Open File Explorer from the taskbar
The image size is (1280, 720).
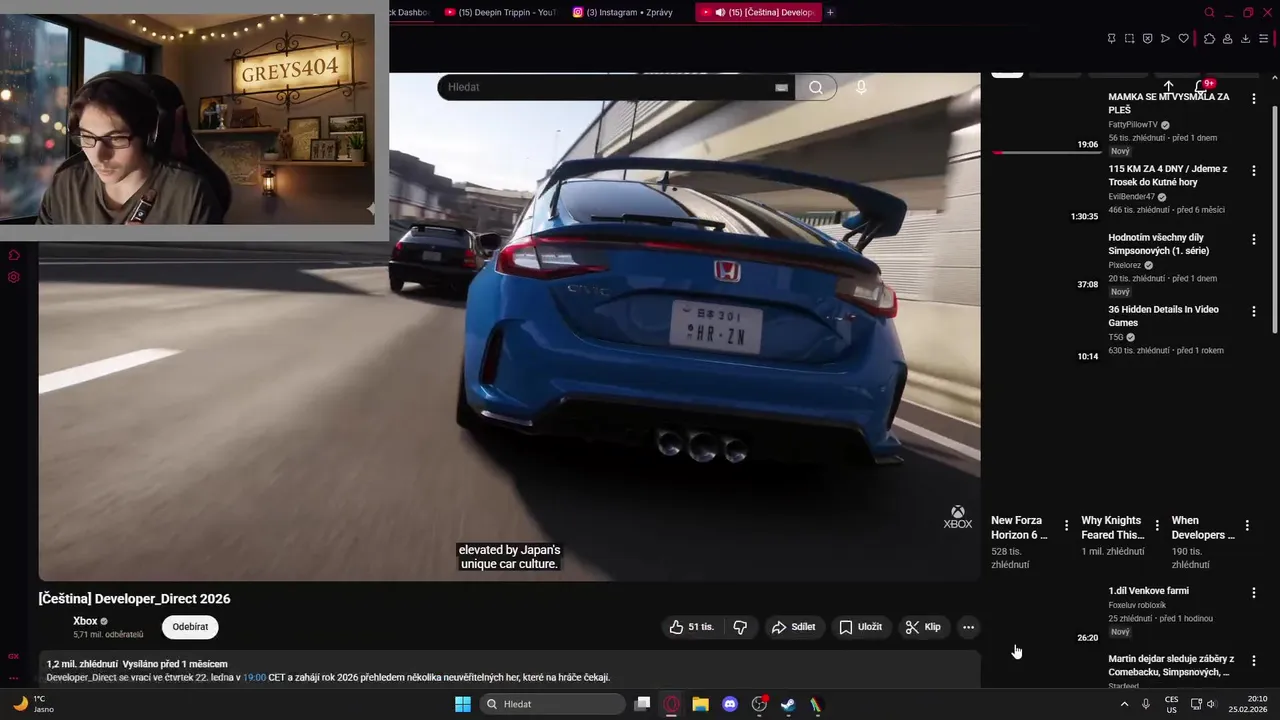pyautogui.click(x=701, y=704)
